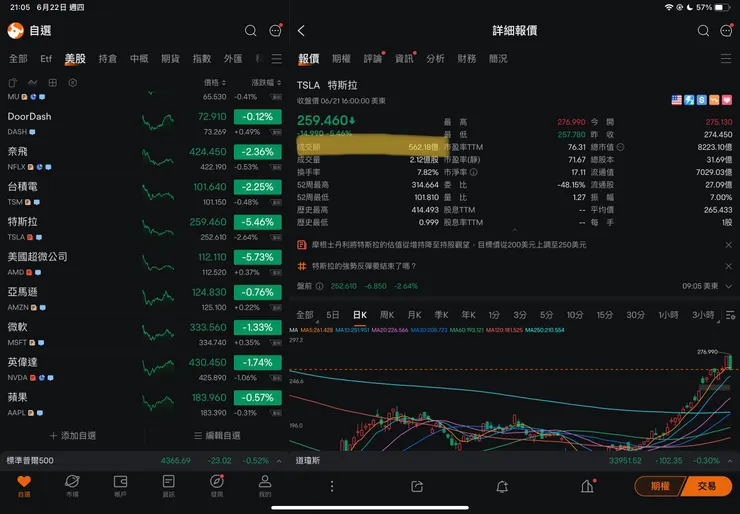Open the 我的 profile icon in bottom nav

click(x=265, y=486)
